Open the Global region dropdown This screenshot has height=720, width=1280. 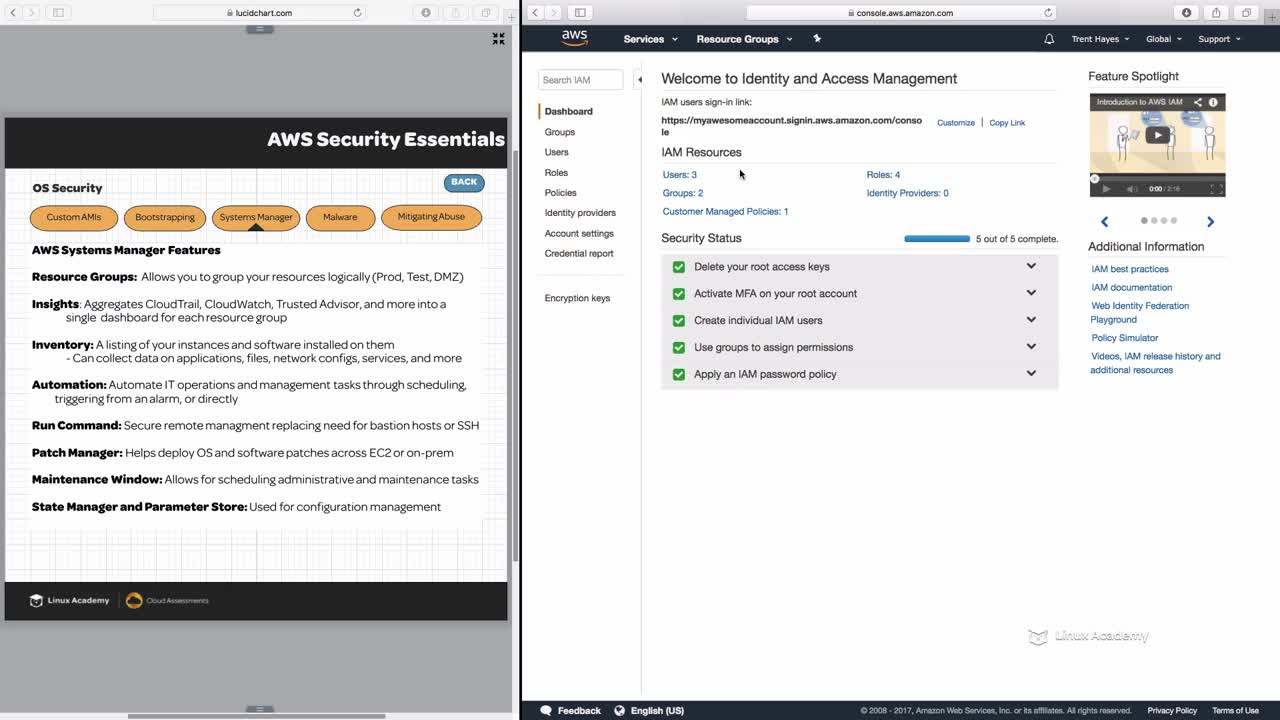[1163, 39]
